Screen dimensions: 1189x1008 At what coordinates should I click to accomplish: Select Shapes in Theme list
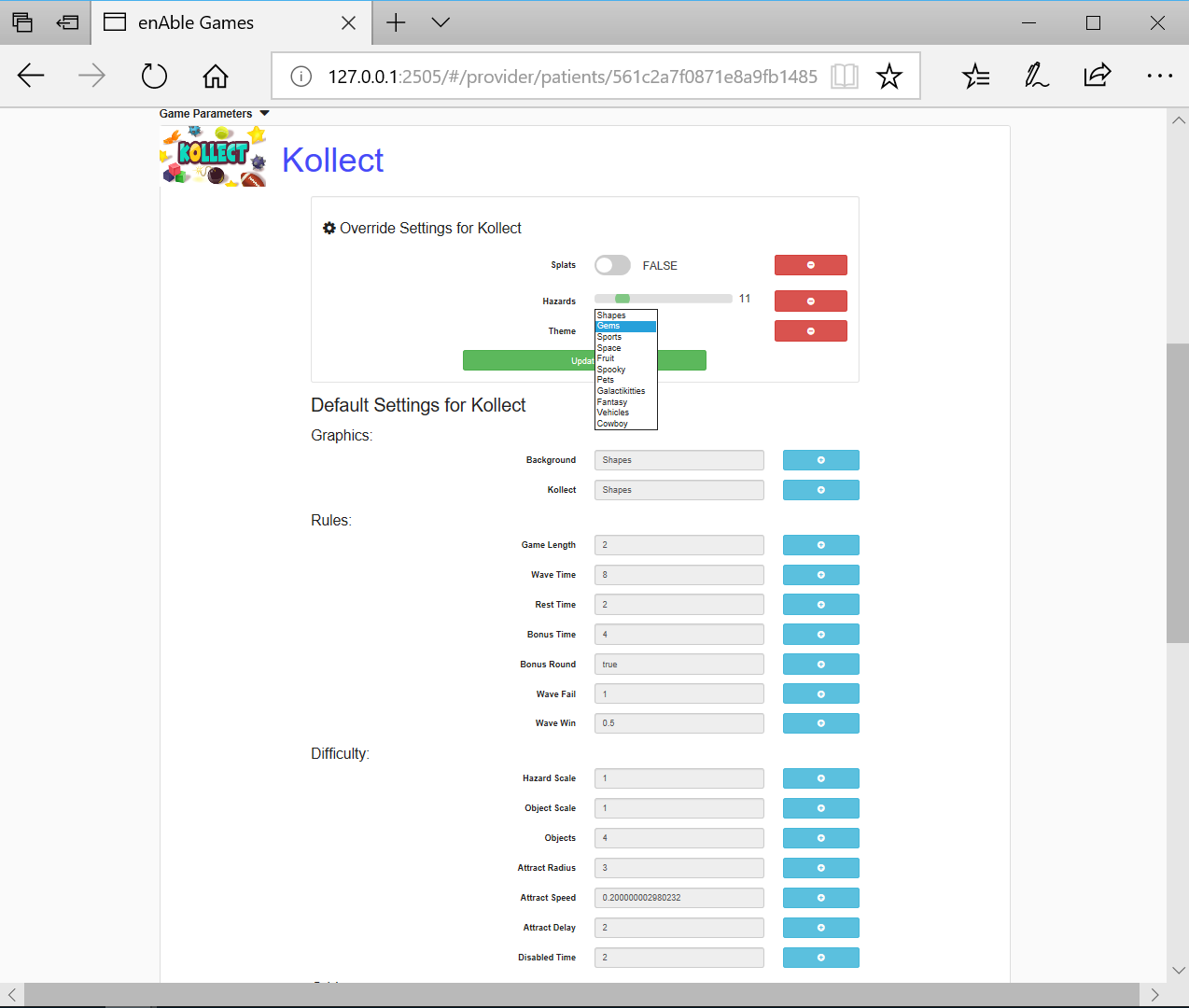tap(625, 315)
